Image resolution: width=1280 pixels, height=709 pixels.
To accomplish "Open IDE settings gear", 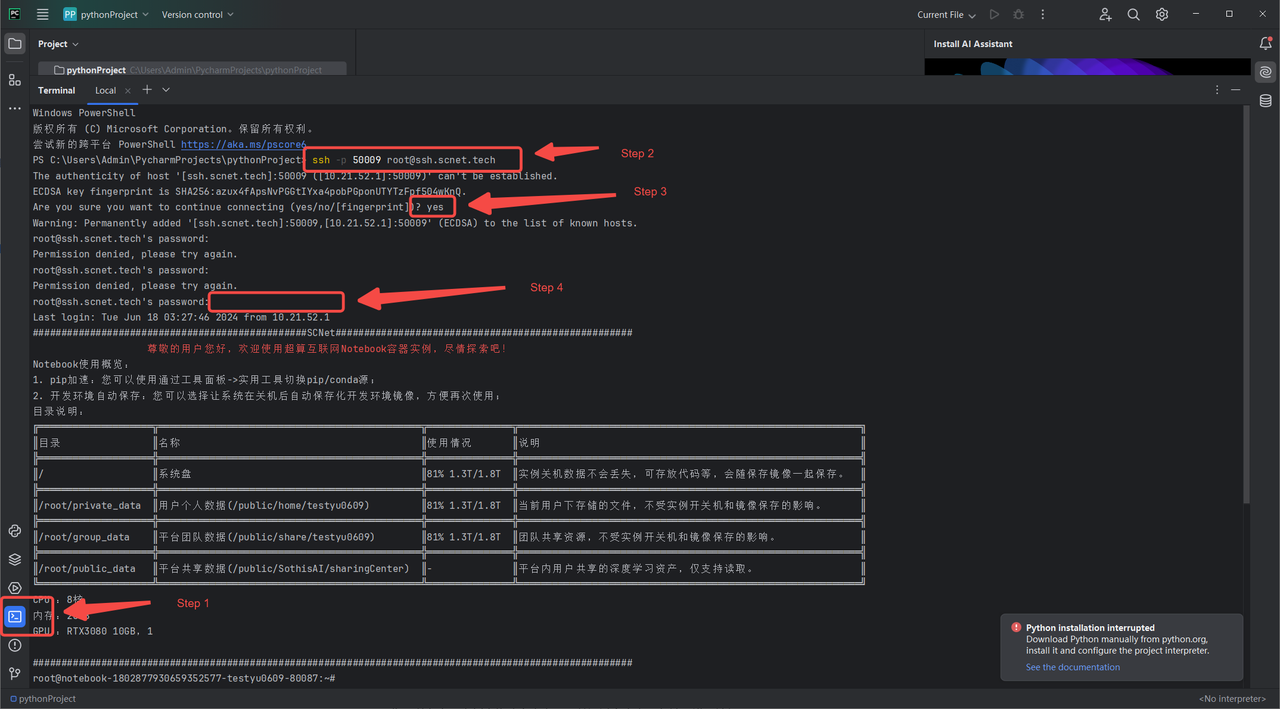I will tap(1161, 15).
